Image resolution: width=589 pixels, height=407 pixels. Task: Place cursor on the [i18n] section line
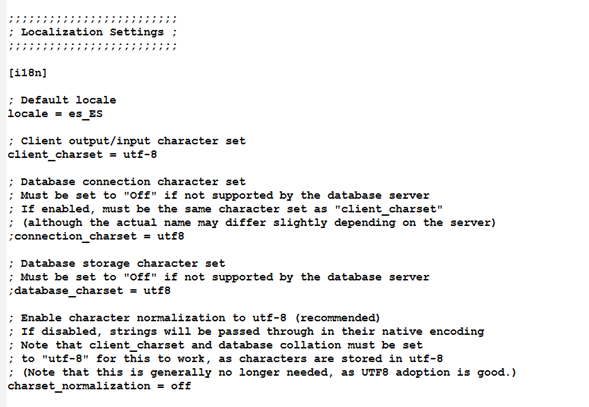pos(28,73)
